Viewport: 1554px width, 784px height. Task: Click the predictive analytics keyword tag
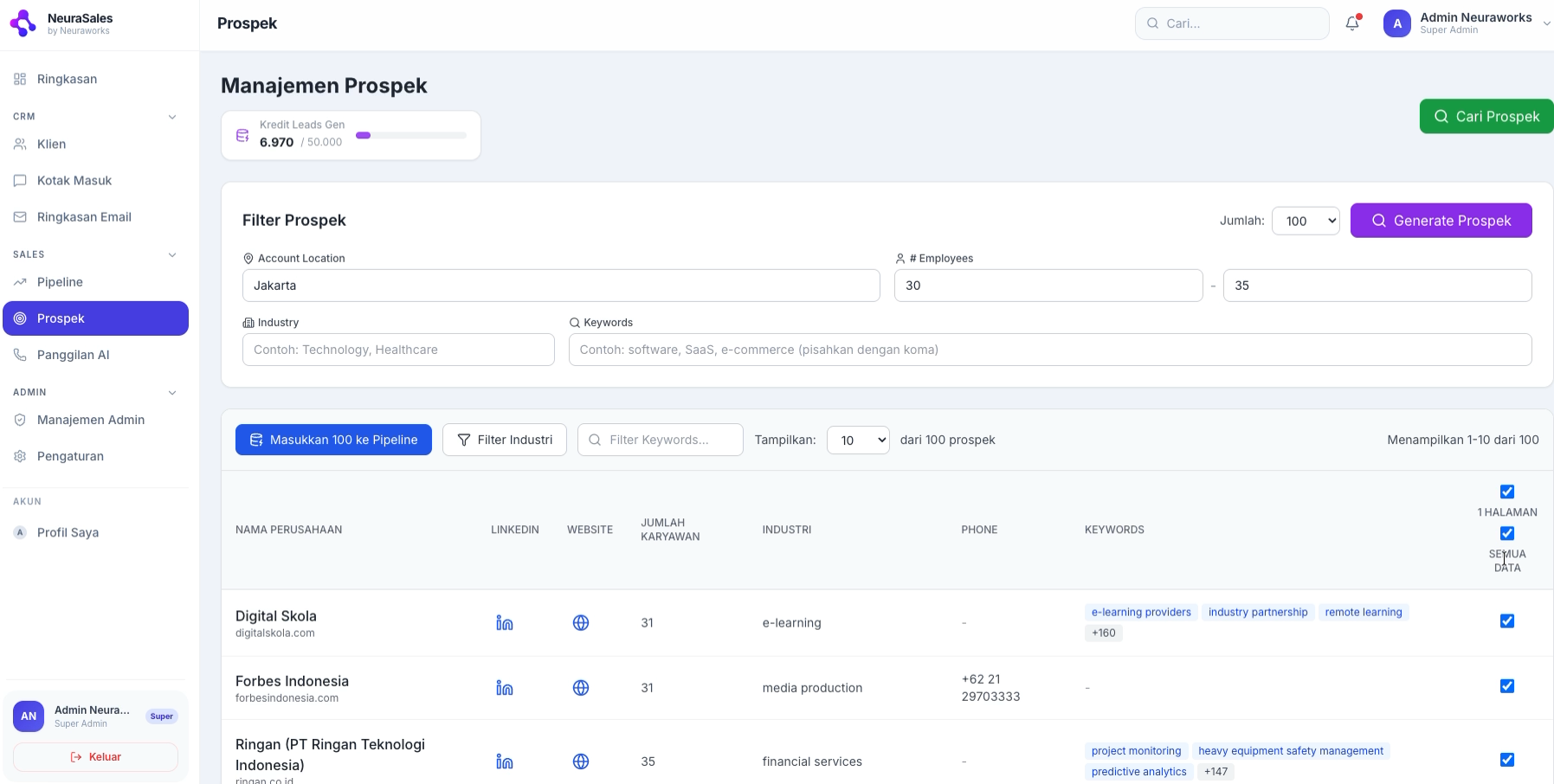pyautogui.click(x=1139, y=772)
